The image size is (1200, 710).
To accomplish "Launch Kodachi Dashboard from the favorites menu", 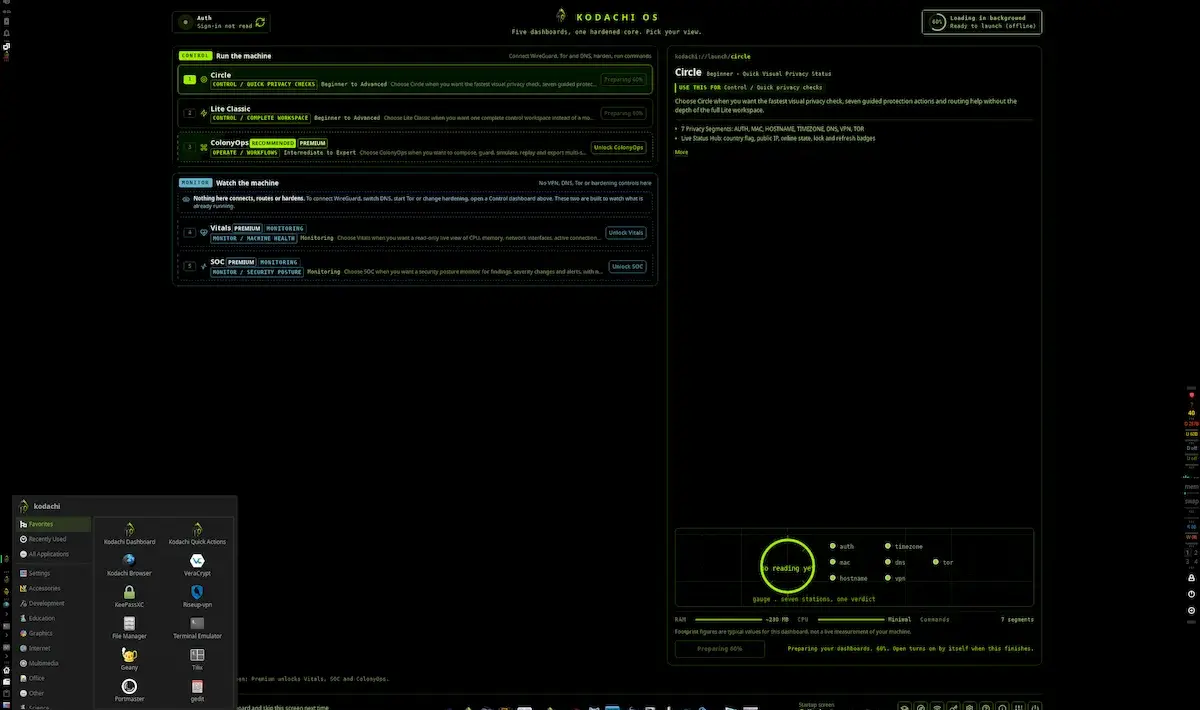I will click(129, 533).
